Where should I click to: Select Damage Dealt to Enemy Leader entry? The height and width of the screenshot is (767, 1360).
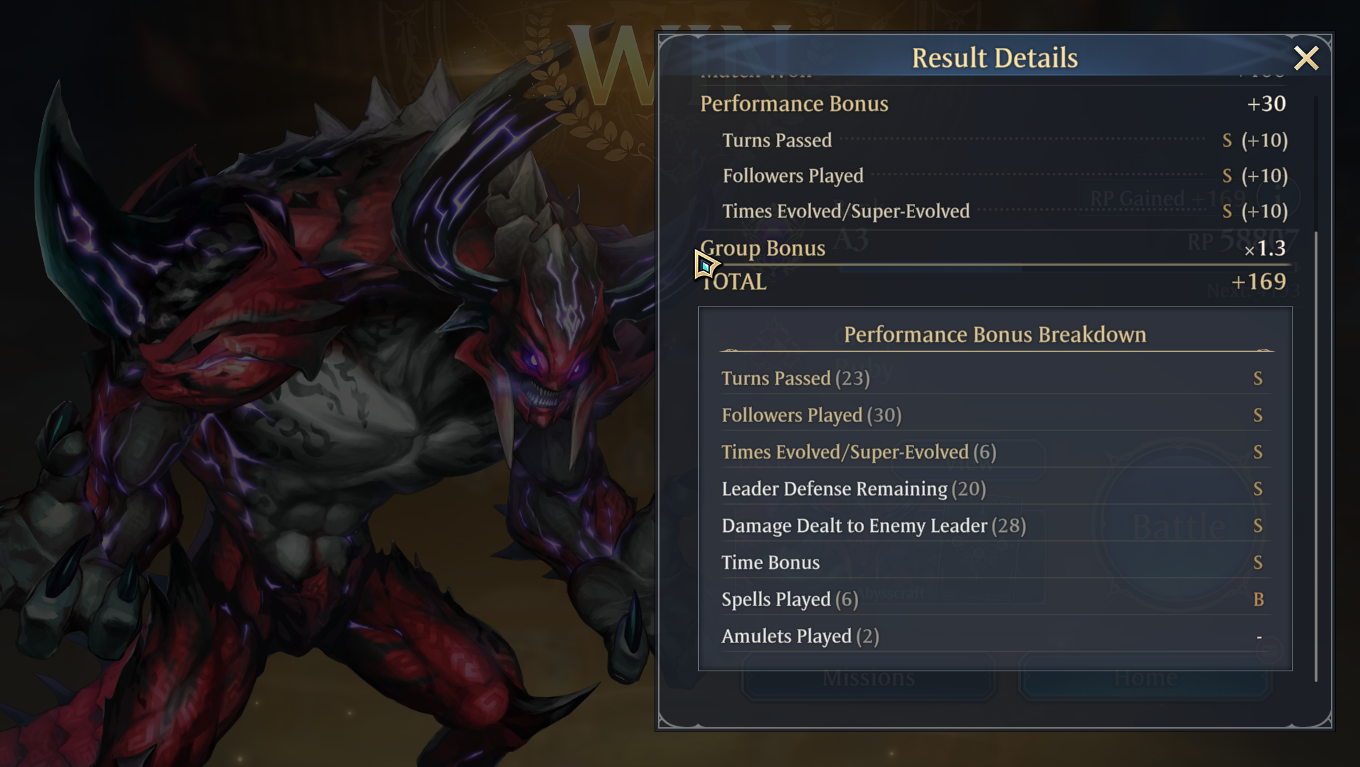[x=993, y=526]
